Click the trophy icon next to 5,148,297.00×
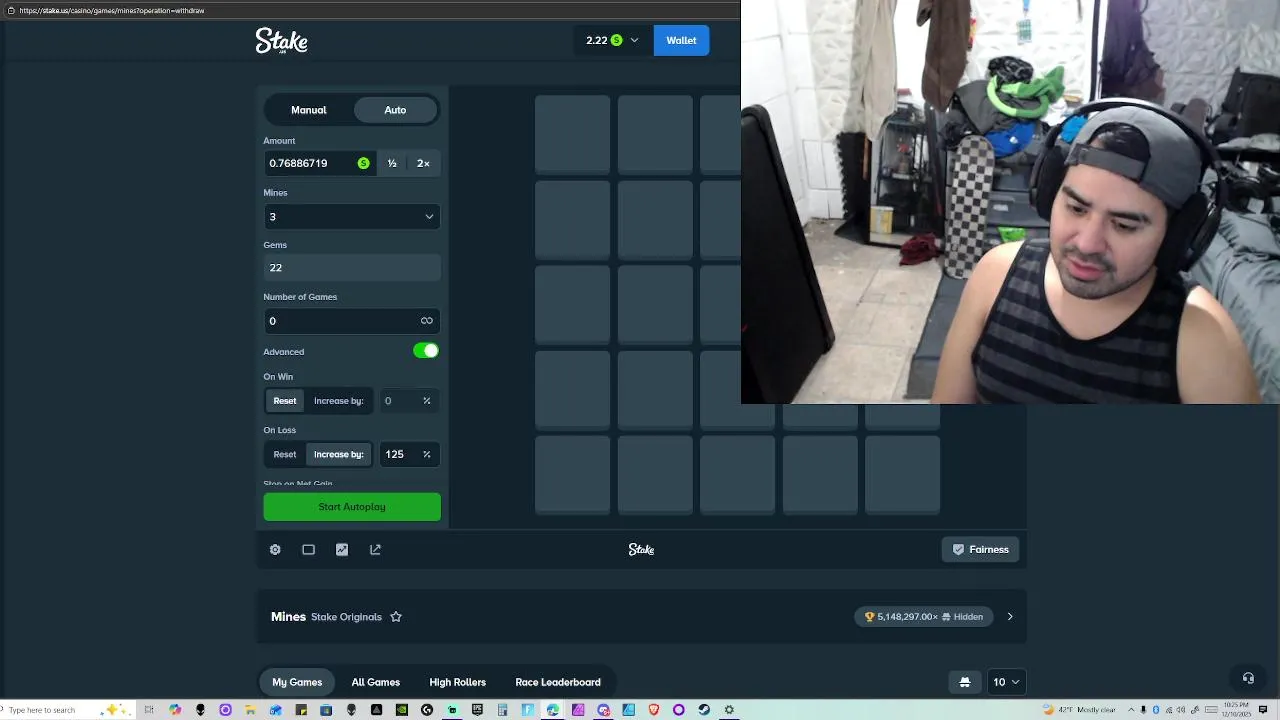This screenshot has height=720, width=1280. 869,617
